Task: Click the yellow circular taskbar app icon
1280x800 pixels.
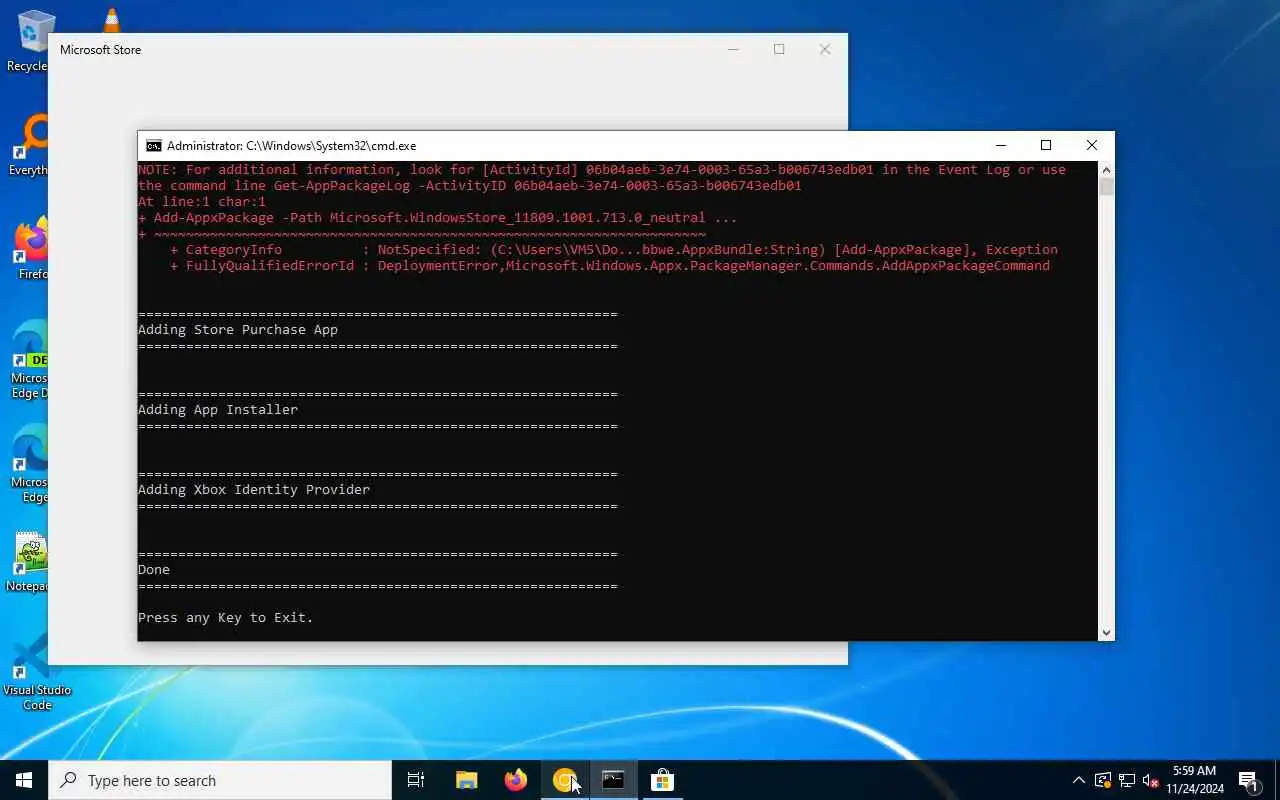Action: [564, 780]
